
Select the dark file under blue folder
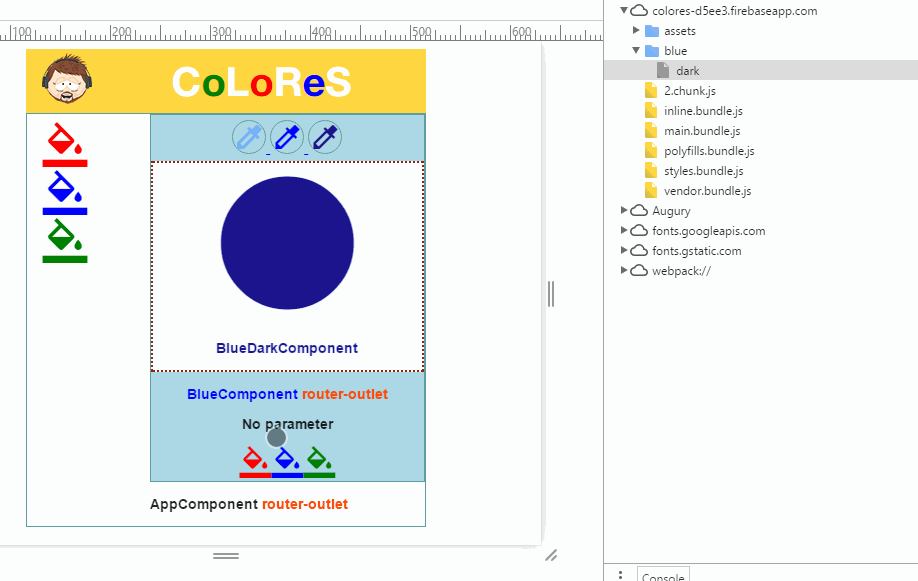point(687,71)
